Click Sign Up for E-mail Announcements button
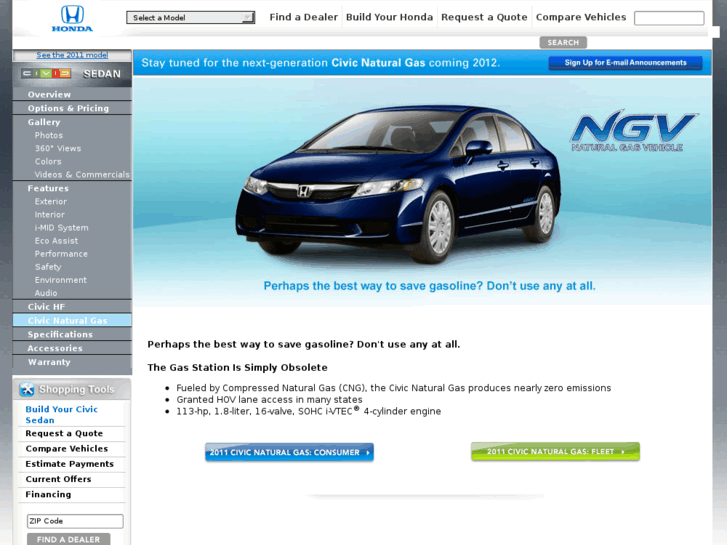This screenshot has height=545, width=727. click(625, 63)
